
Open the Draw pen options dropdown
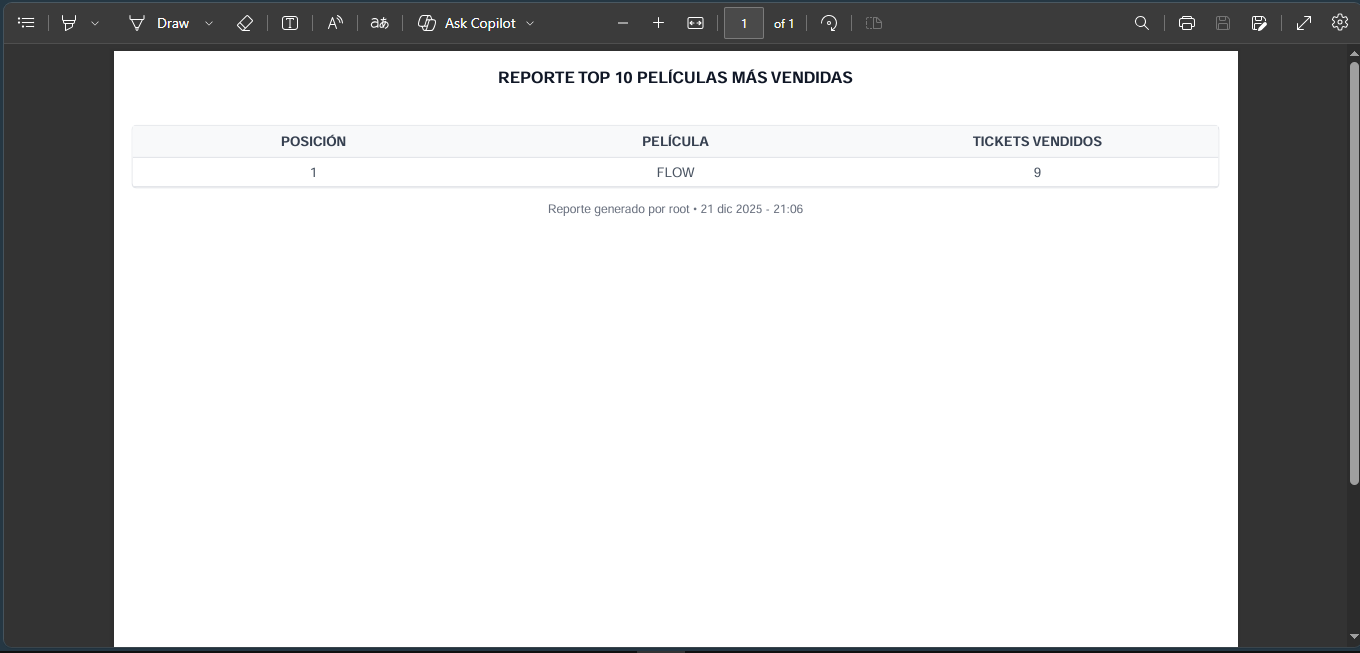209,23
